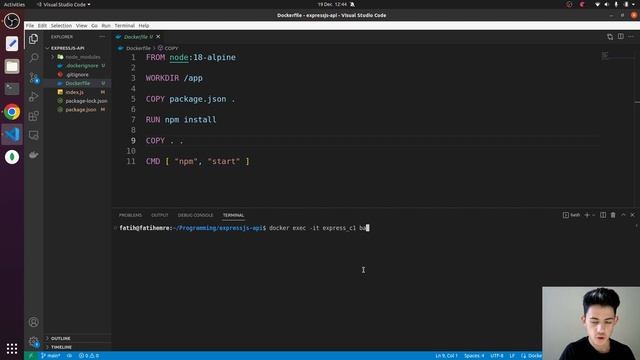The height and width of the screenshot is (360, 640).
Task: Create a new terminal with plus icon
Action: click(587, 215)
